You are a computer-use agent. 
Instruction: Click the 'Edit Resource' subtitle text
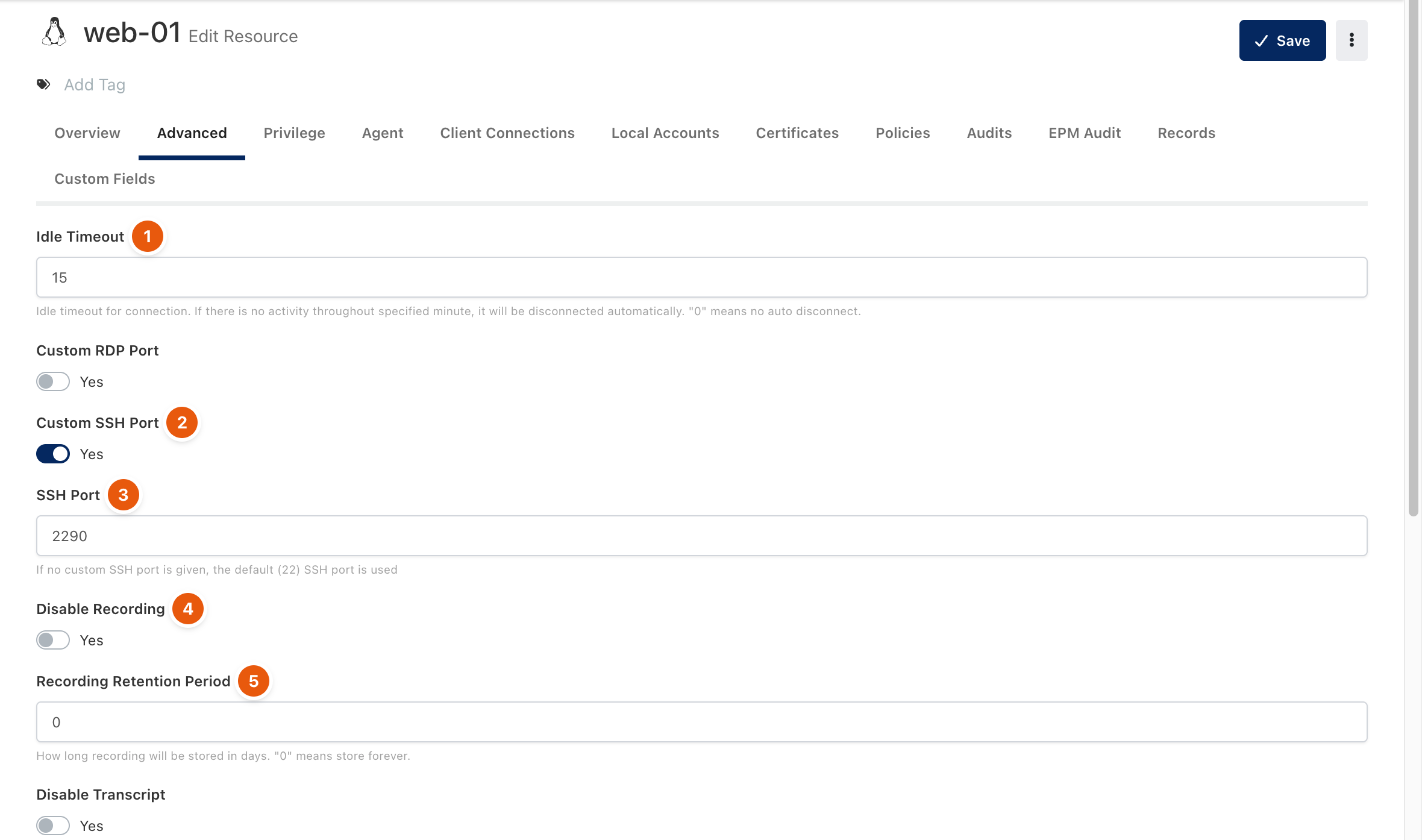click(x=243, y=36)
